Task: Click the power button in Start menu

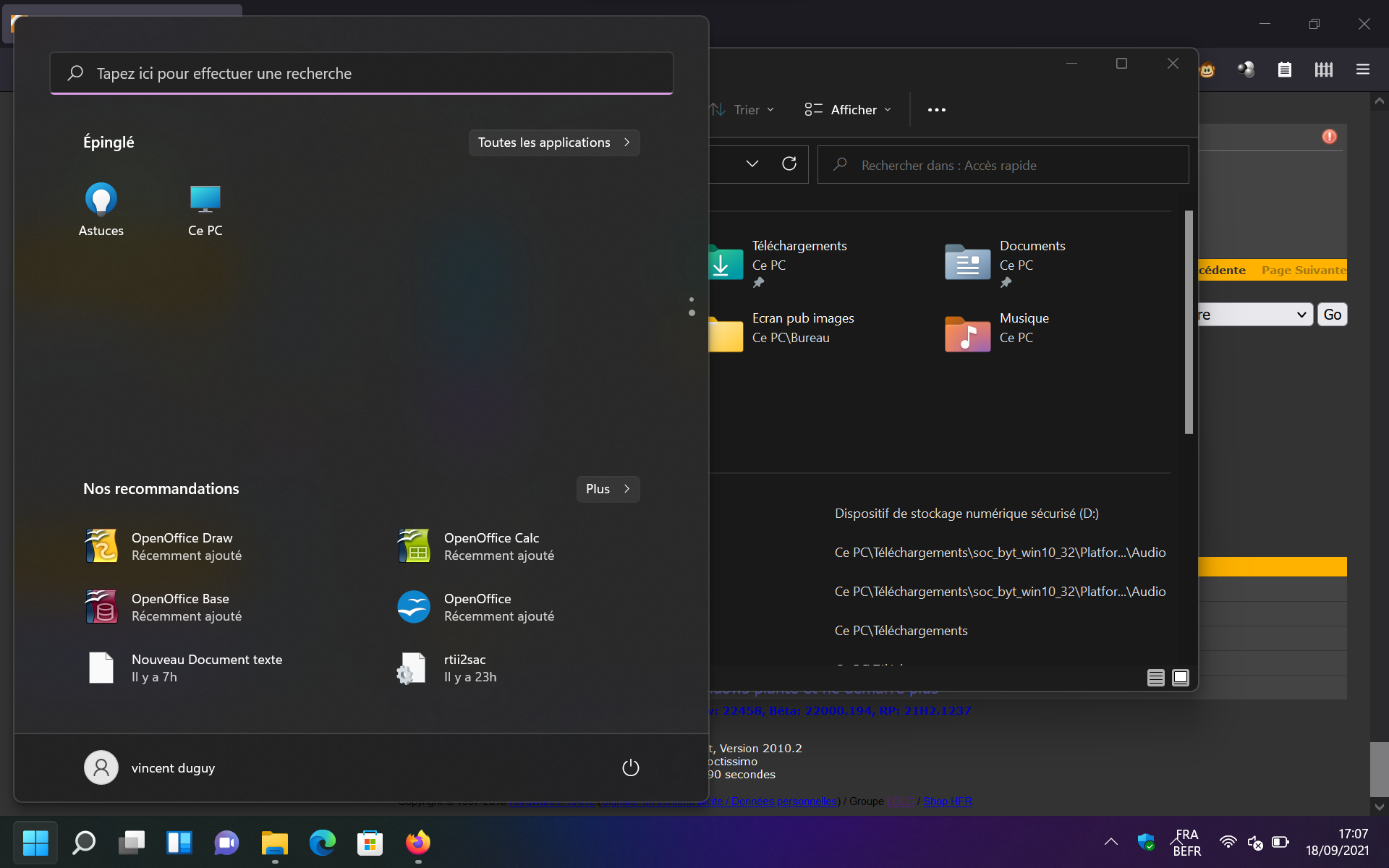Action: coord(630,767)
